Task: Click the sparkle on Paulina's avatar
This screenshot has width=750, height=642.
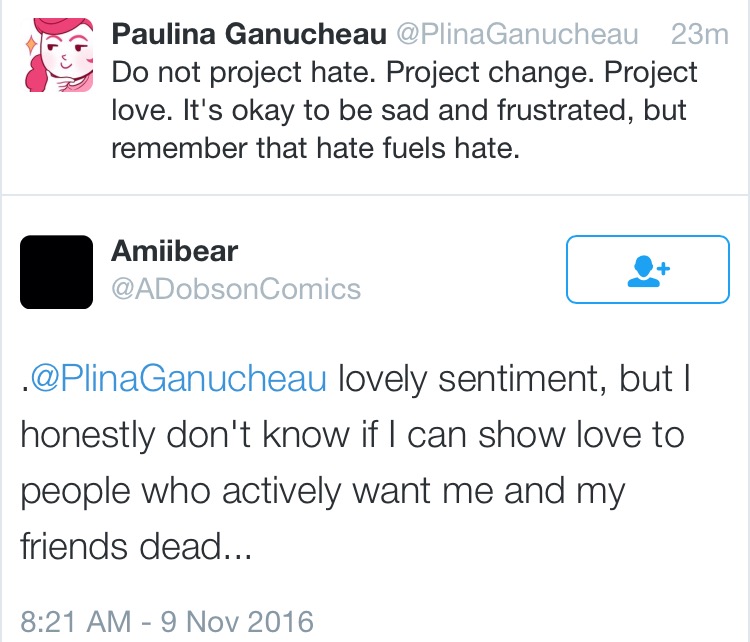Action: click(31, 45)
